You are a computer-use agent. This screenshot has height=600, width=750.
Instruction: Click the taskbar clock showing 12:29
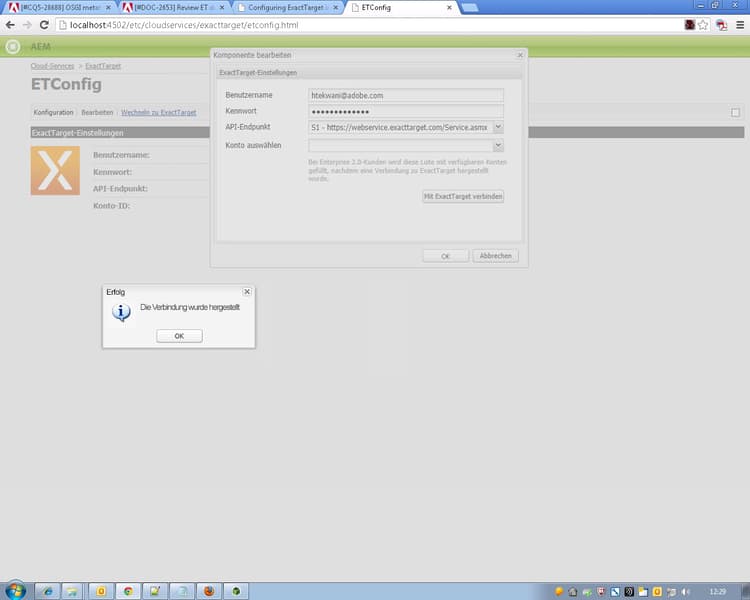tap(717, 592)
